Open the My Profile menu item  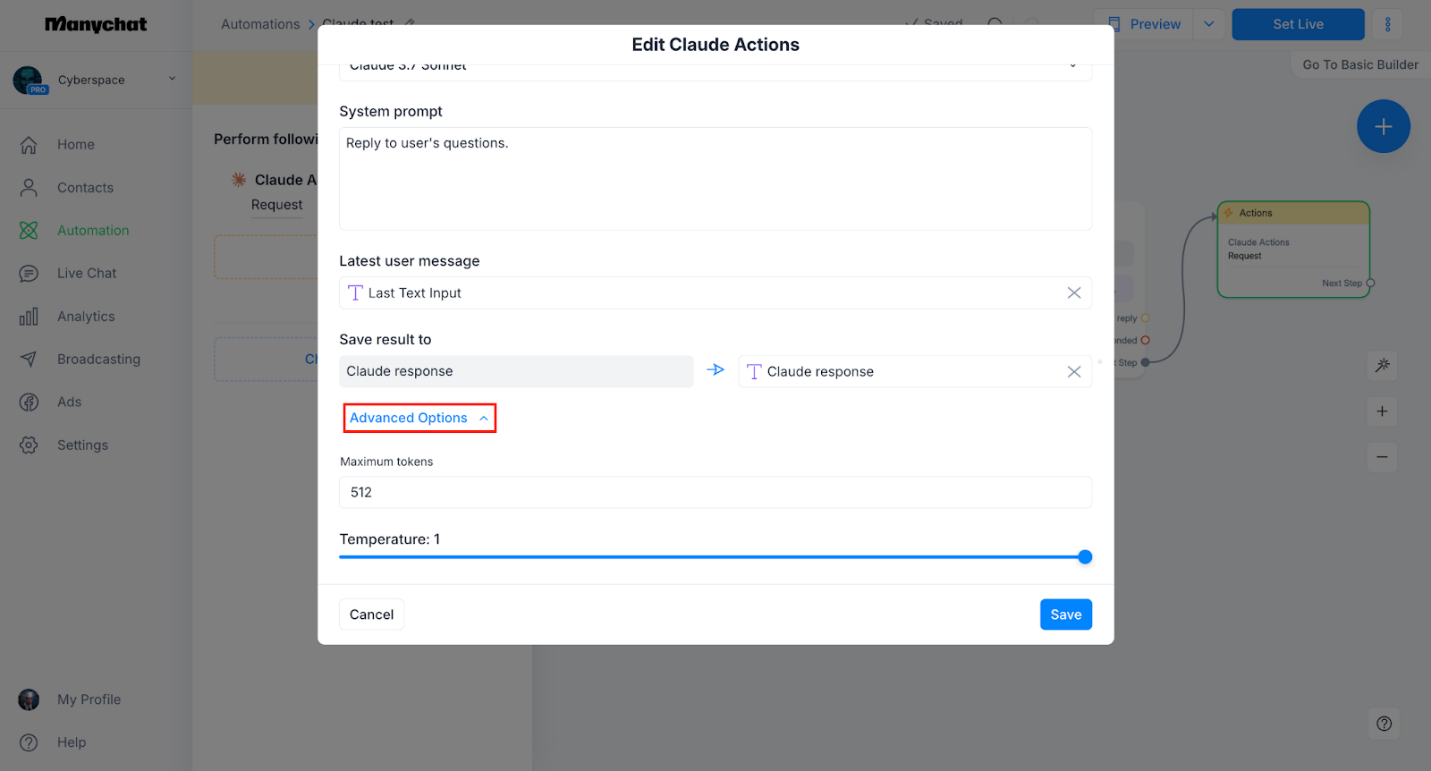(88, 700)
